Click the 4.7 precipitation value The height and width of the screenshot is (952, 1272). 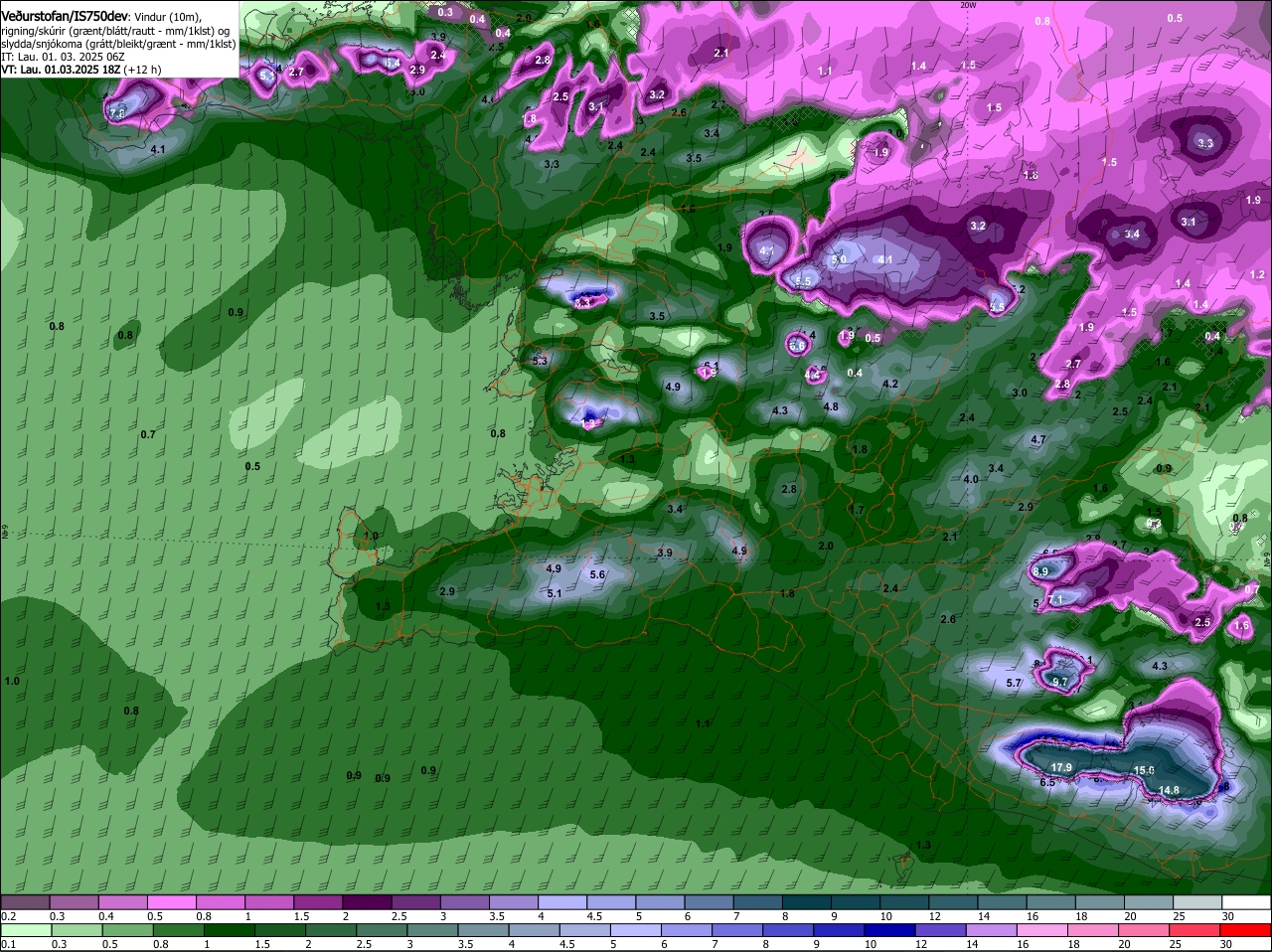1038,439
